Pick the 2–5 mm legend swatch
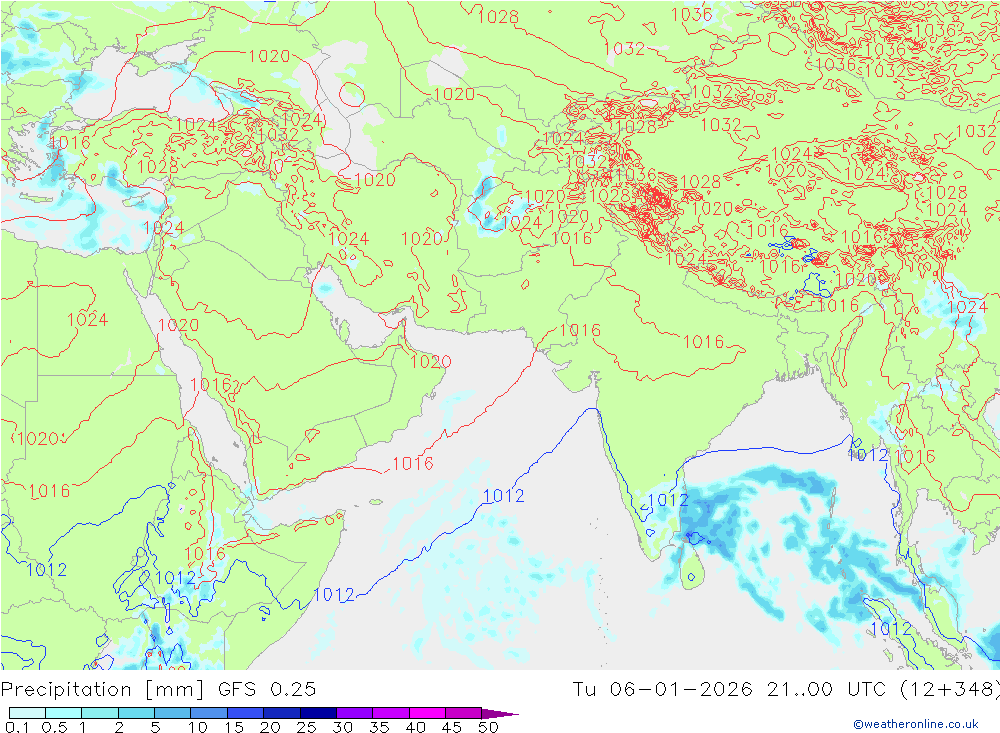Screen dimensions: 1000x733 [136, 713]
